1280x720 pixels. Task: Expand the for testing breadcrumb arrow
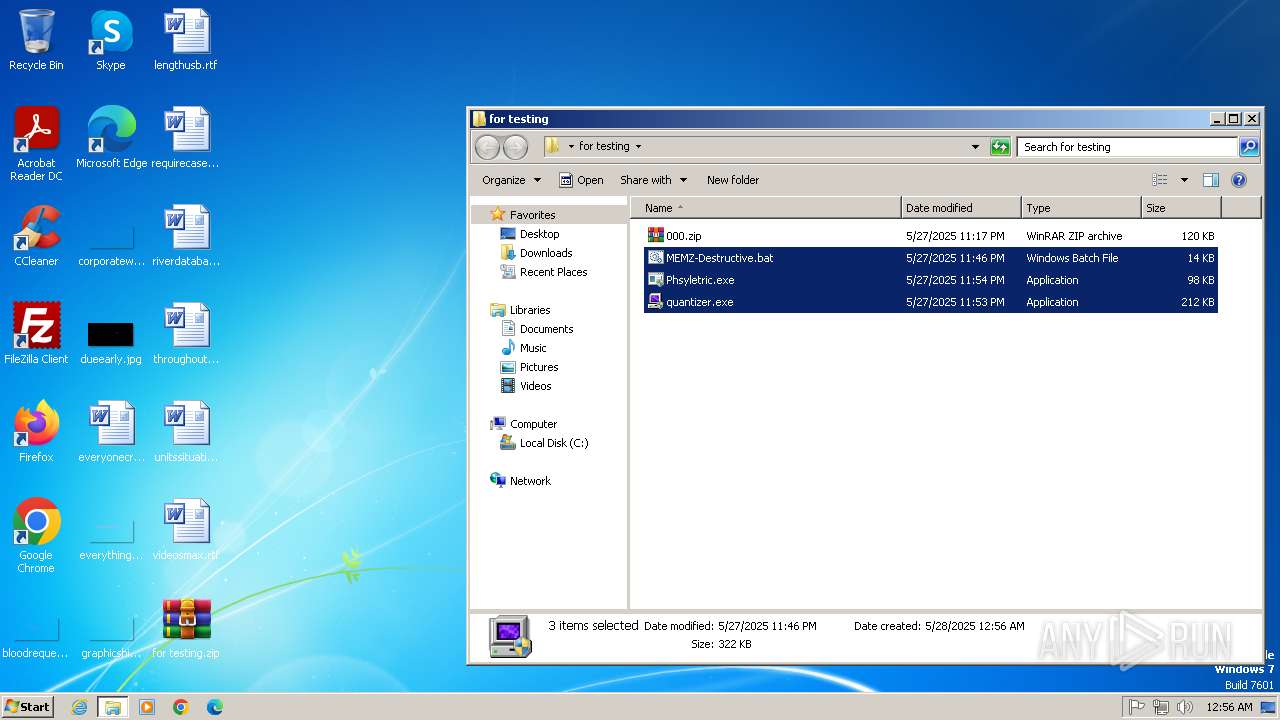tap(638, 147)
